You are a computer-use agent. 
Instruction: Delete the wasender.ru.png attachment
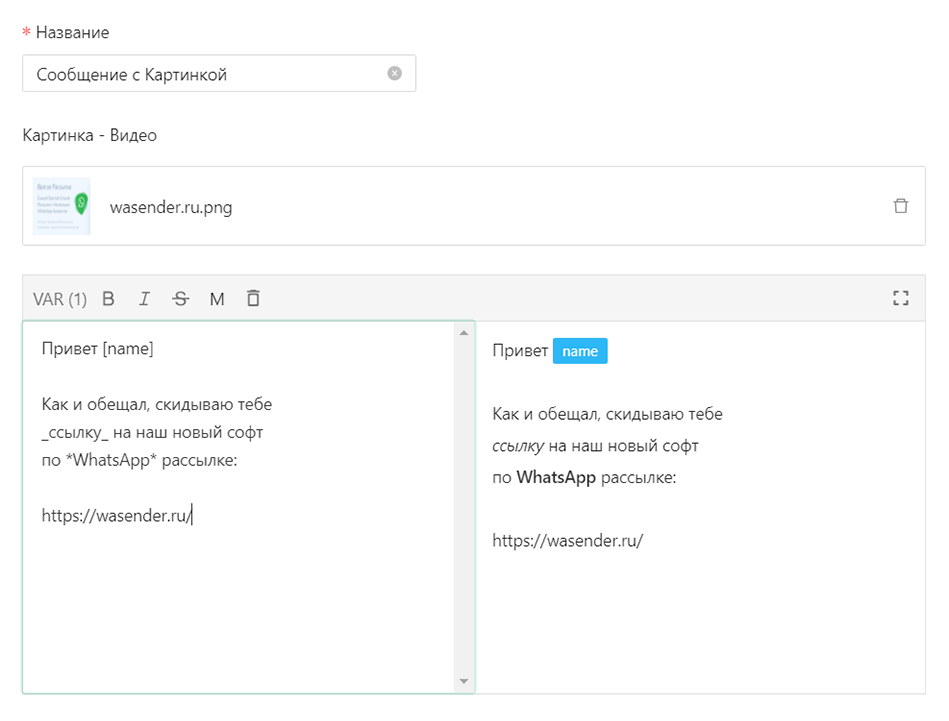(900, 206)
